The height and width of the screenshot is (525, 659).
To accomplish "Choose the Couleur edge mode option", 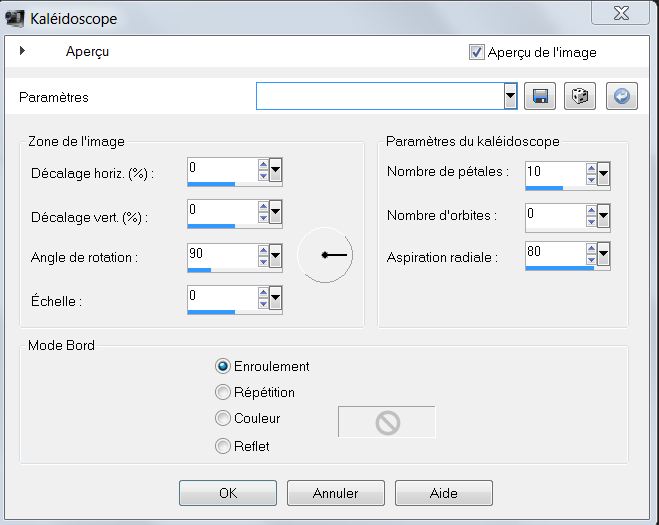I will [x=222, y=418].
